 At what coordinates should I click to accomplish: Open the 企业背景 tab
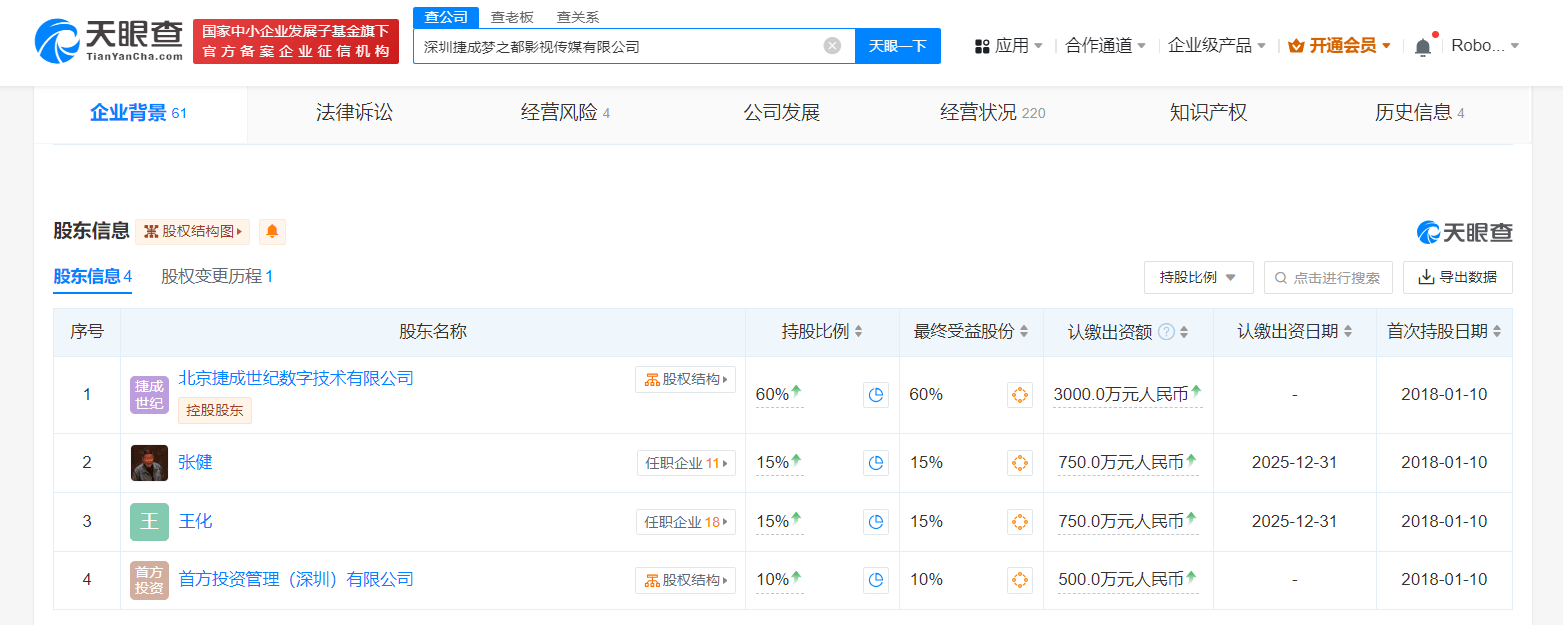[x=139, y=113]
